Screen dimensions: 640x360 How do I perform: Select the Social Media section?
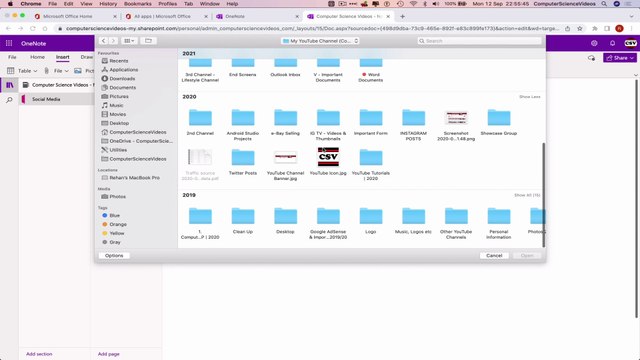pos(57,99)
